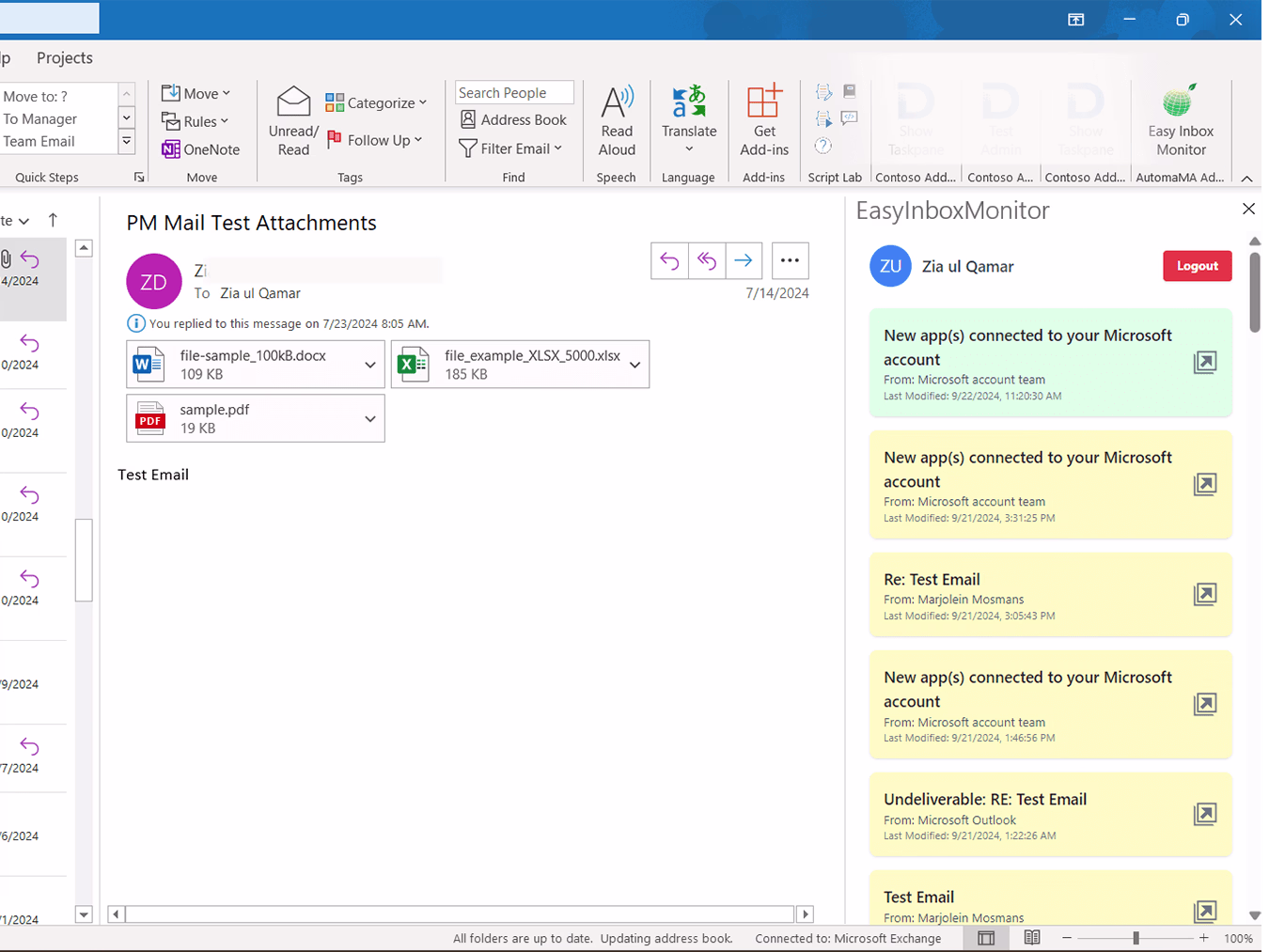The width and height of the screenshot is (1269, 952).
Task: Click the PDF icon of sample.pdf
Action: pyautogui.click(x=150, y=418)
